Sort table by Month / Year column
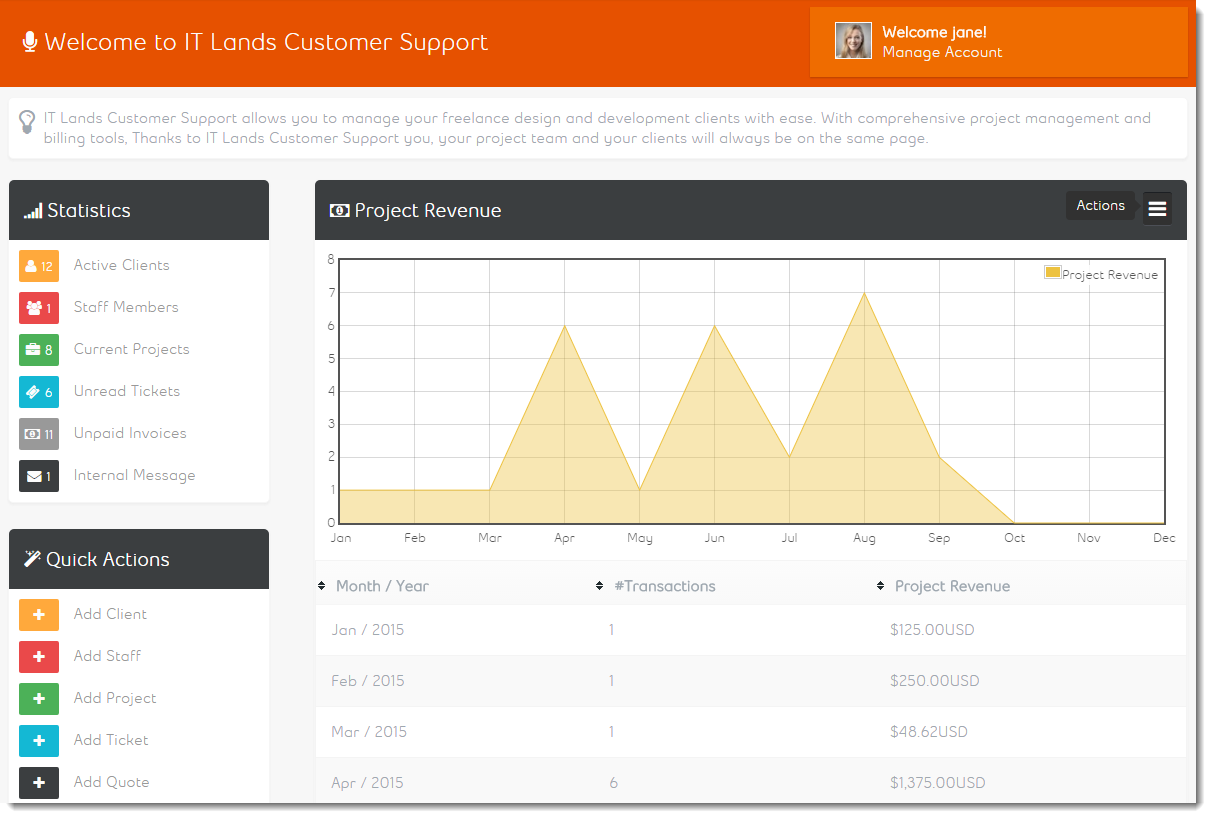Screen dimensions: 1211x818 click(x=382, y=586)
